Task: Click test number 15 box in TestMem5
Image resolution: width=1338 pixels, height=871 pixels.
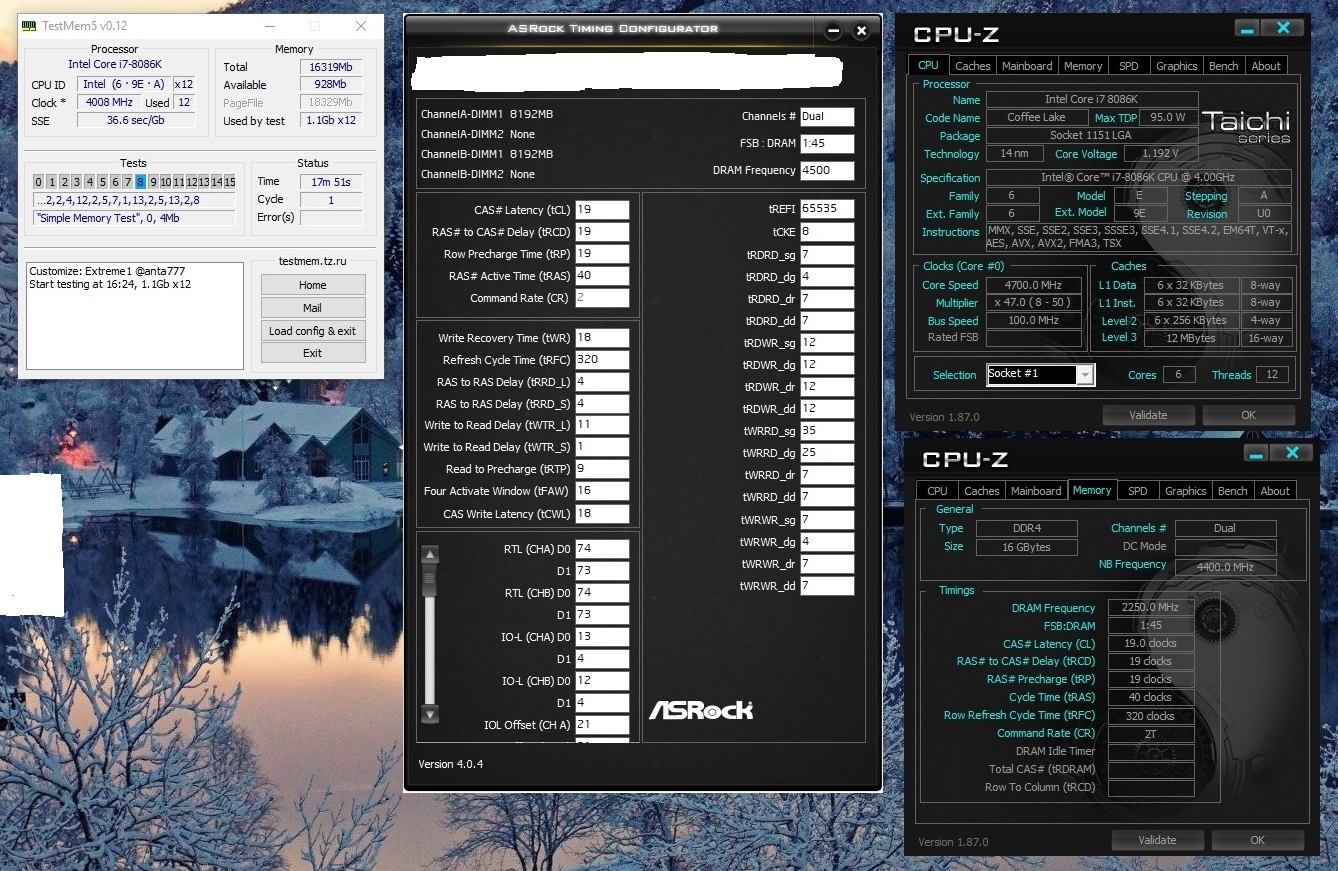Action: tap(229, 182)
